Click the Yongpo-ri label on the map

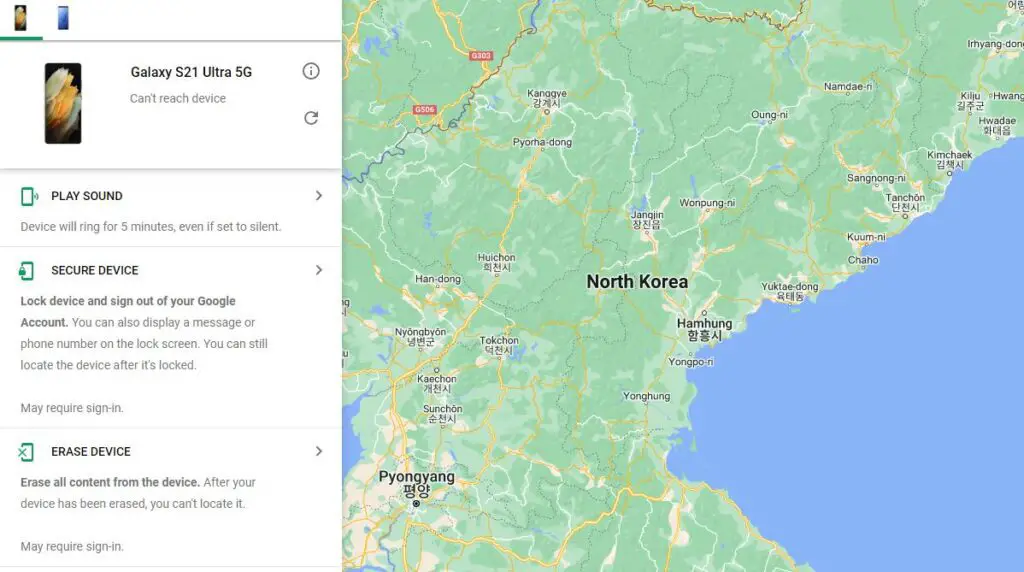(691, 362)
